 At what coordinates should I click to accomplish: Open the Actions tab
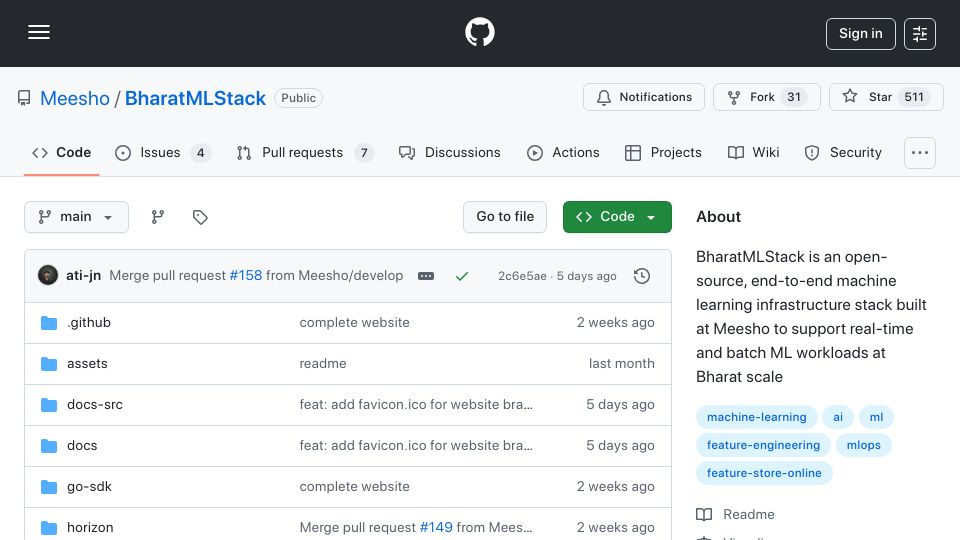[563, 152]
